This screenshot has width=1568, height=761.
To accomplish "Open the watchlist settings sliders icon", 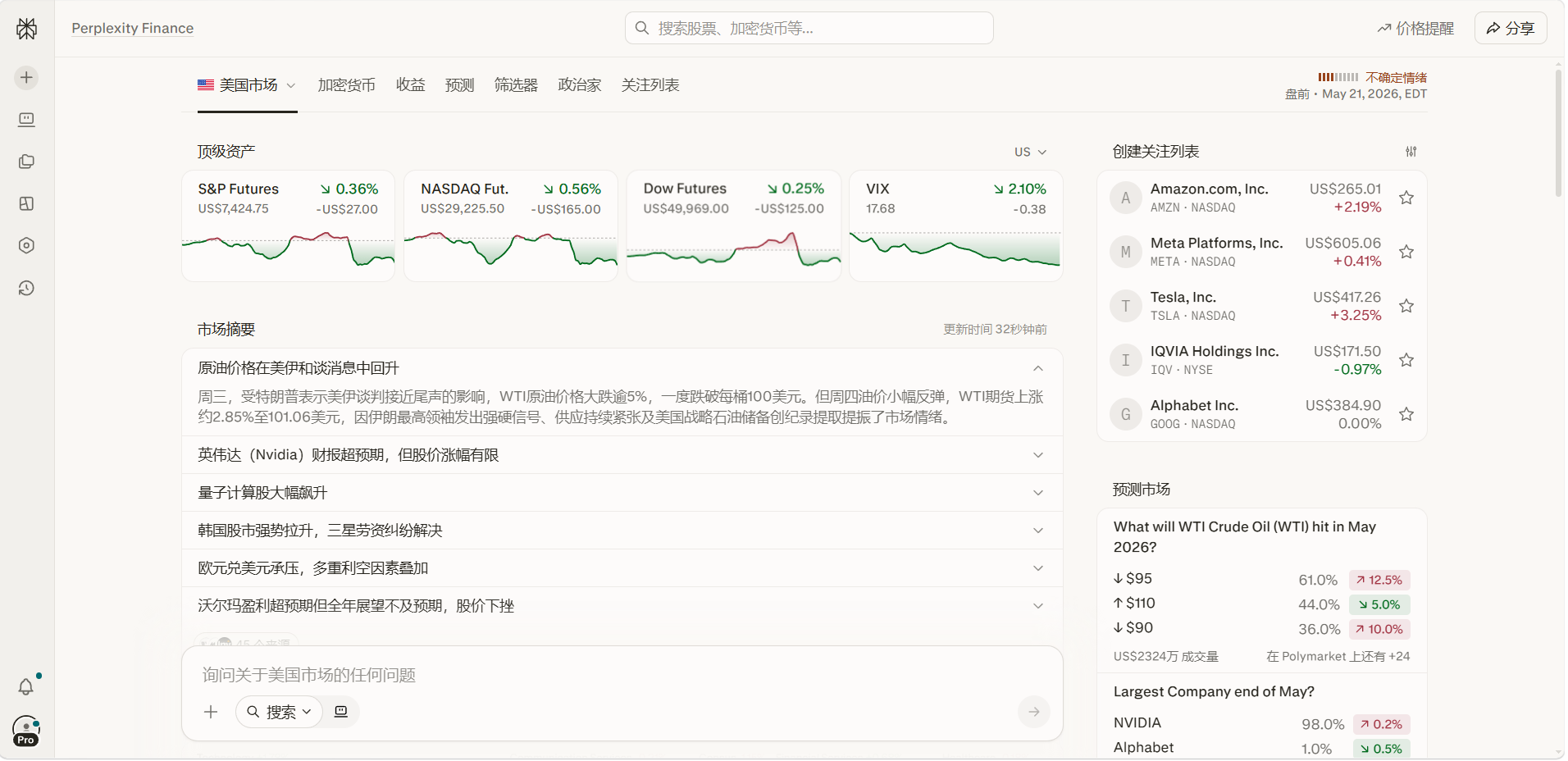I will 1411,152.
